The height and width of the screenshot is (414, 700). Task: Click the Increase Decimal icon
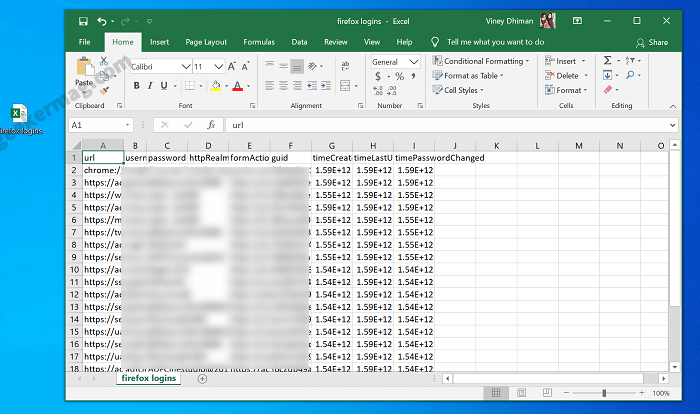[x=378, y=91]
